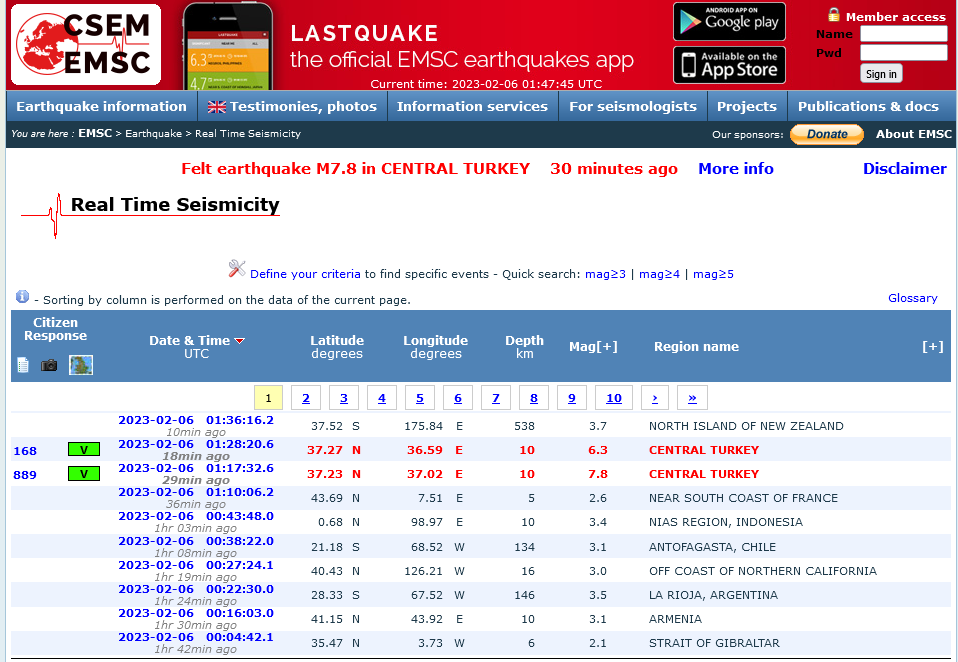Click the 889 citizen response count

(x=25, y=475)
